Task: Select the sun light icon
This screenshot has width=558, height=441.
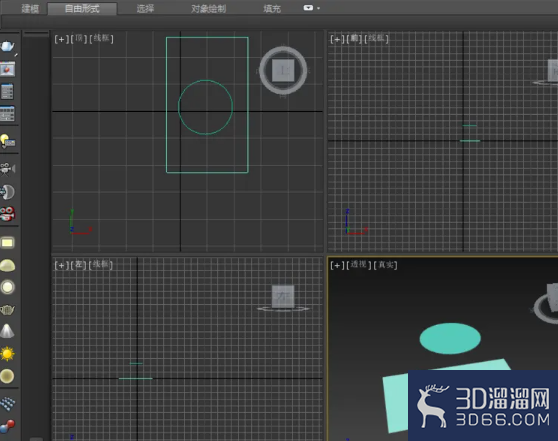Action: pyautogui.click(x=7, y=354)
